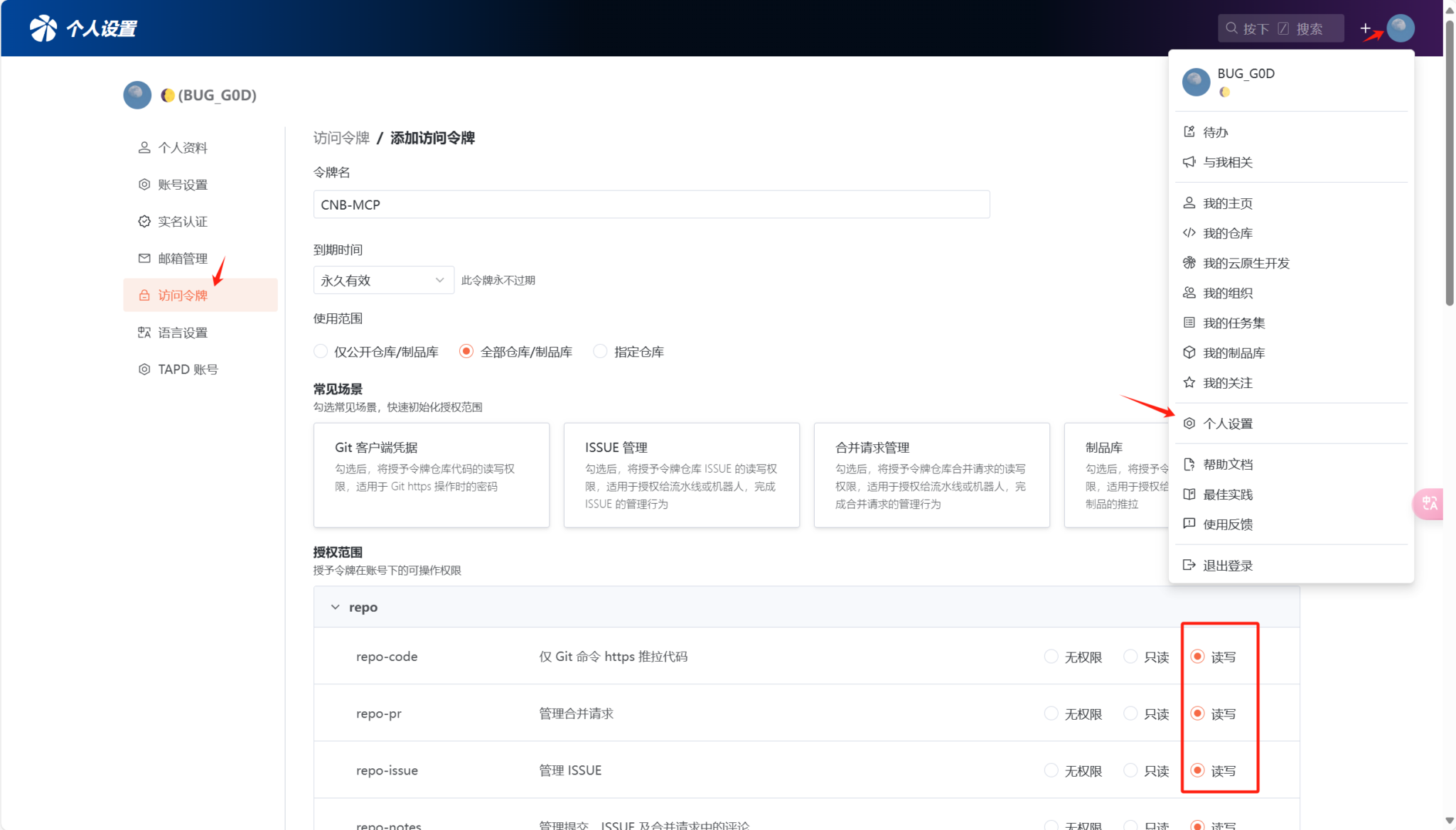Click the 我的云原生开发 icon in user menu
Viewport: 1456px width, 830px height.
[1189, 263]
